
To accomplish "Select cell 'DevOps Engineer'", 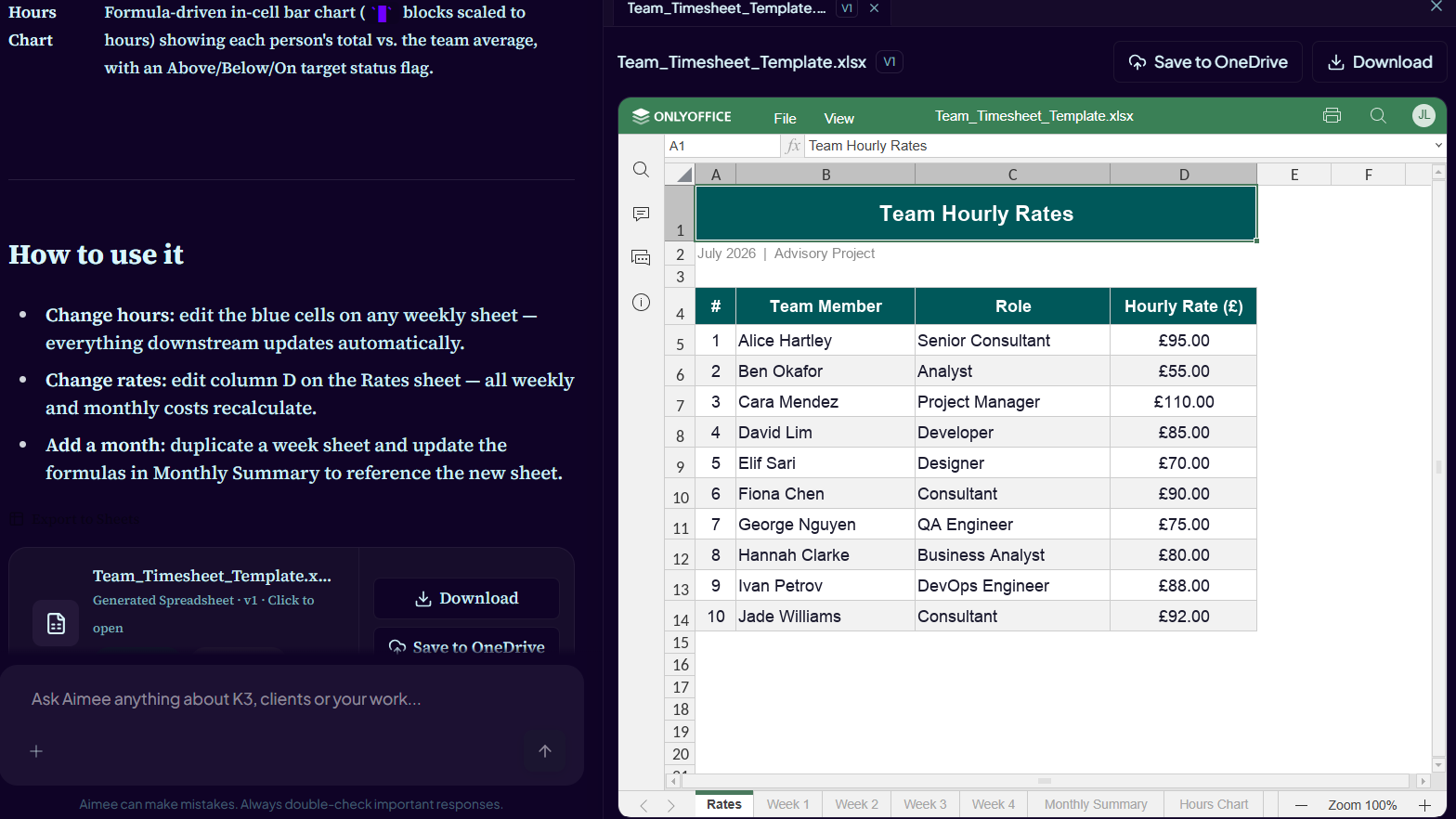I will pos(1012,586).
